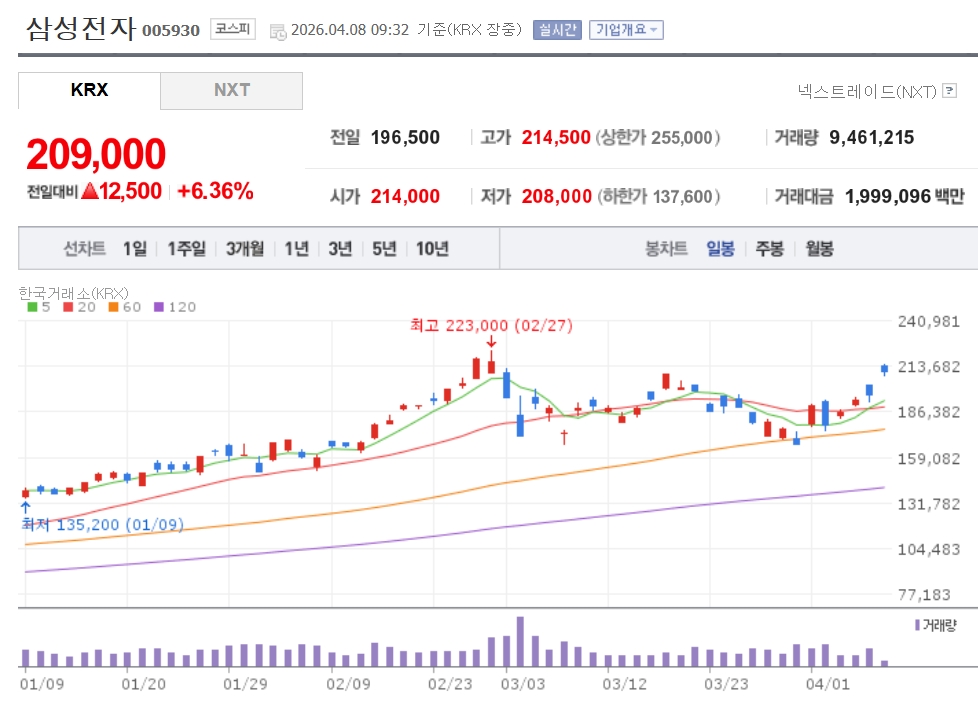Click the NXT help question-mark icon
This screenshot has height=710, width=978.
pyautogui.click(x=949, y=92)
